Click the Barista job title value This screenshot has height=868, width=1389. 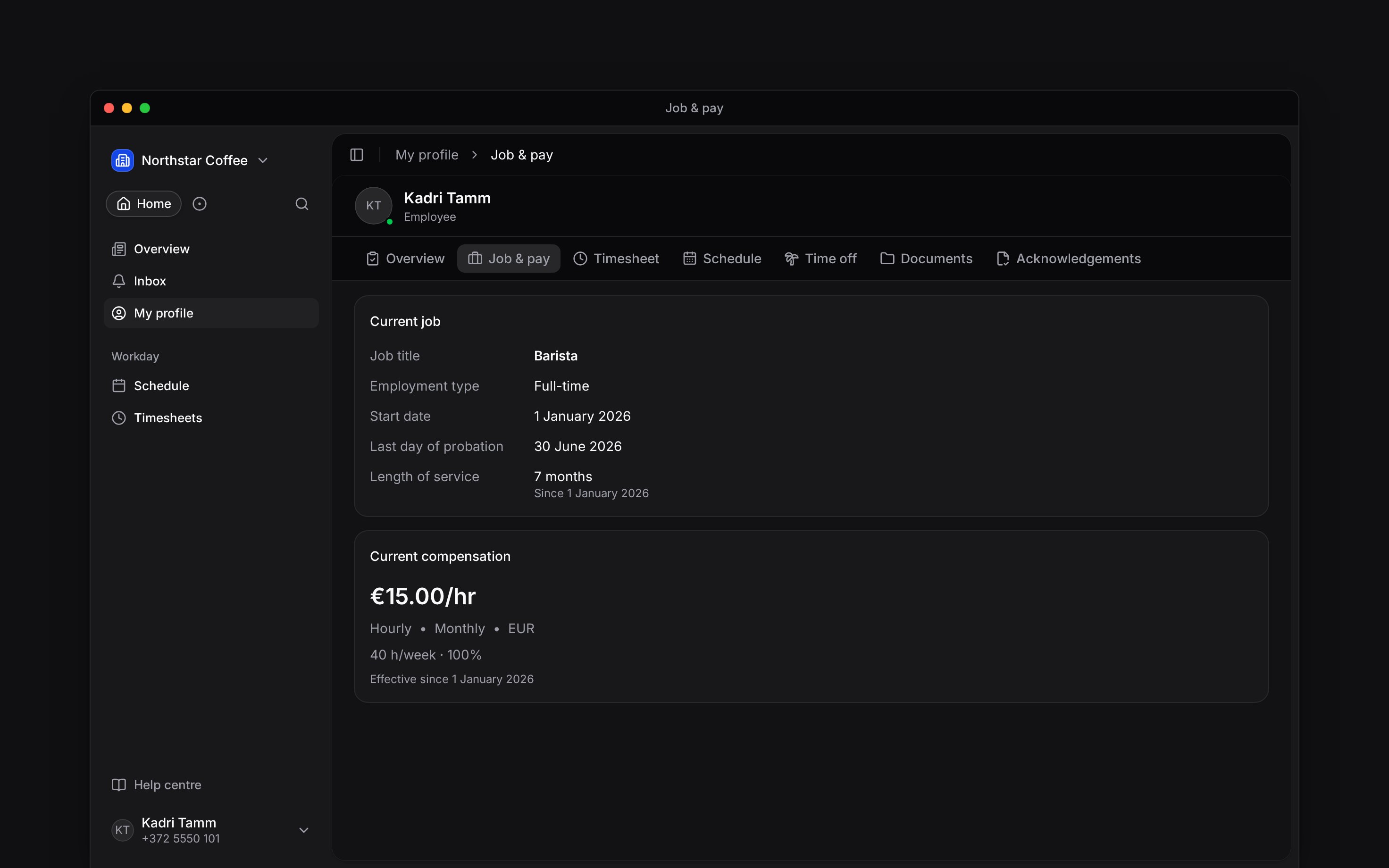point(556,356)
